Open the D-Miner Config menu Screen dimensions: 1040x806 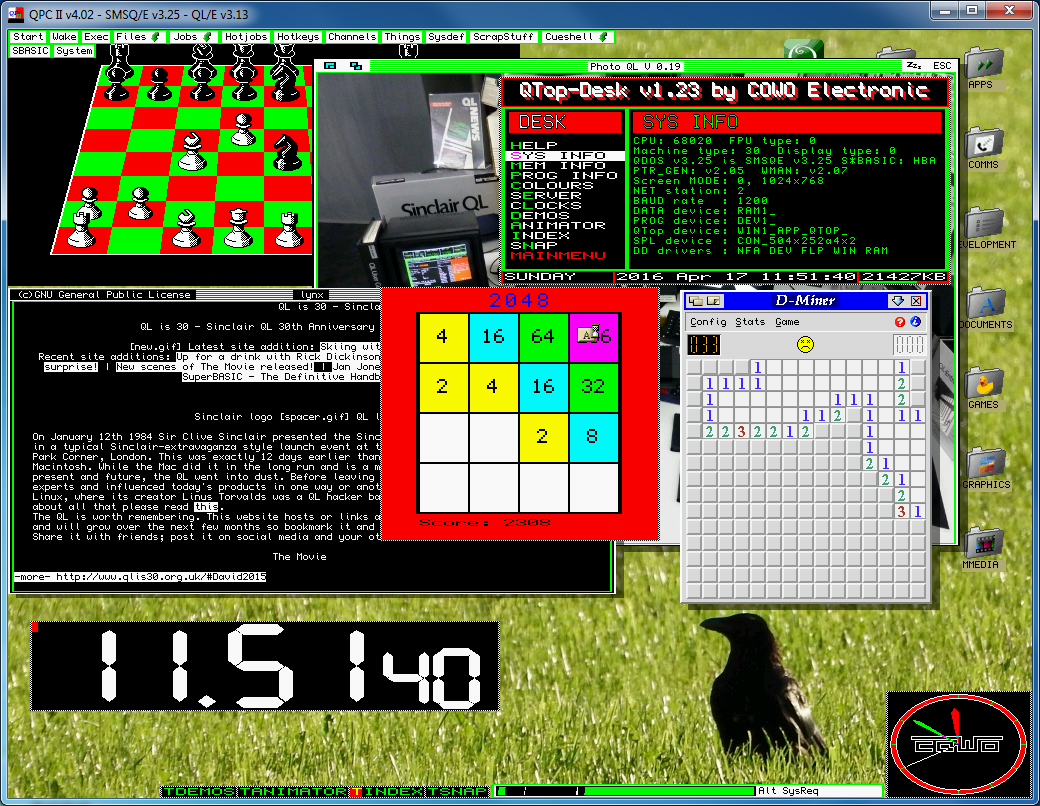pos(708,322)
